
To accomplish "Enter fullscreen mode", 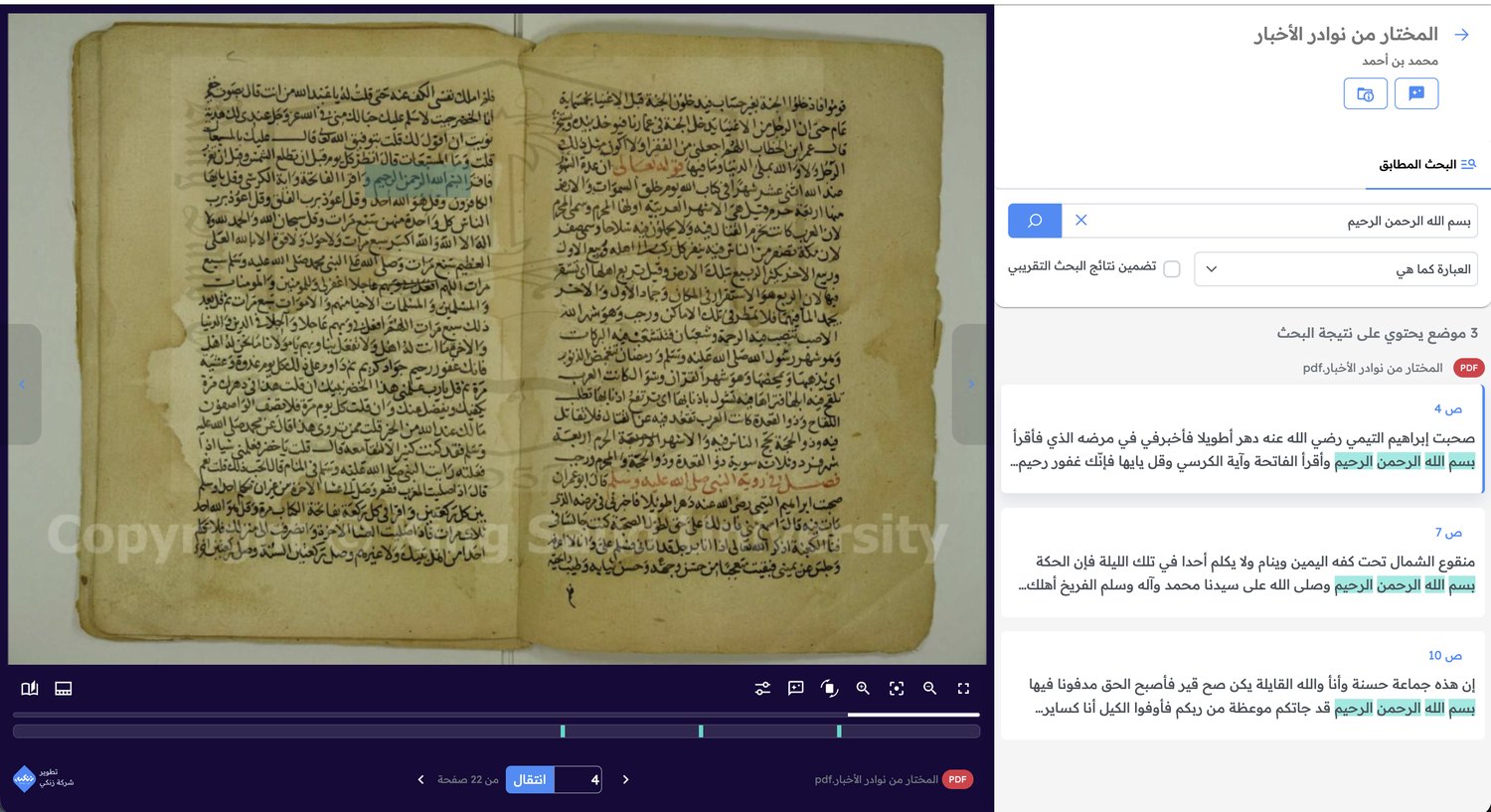I will (x=963, y=688).
